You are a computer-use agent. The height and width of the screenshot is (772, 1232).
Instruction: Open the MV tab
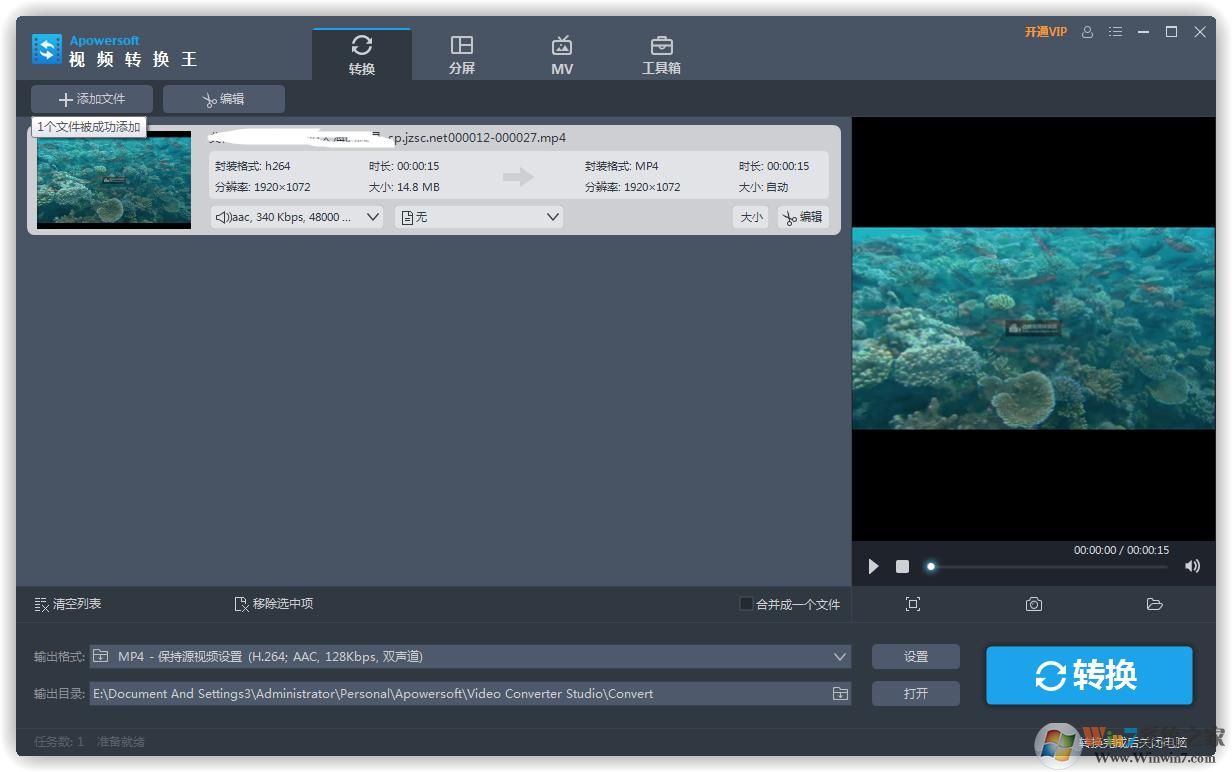point(562,54)
